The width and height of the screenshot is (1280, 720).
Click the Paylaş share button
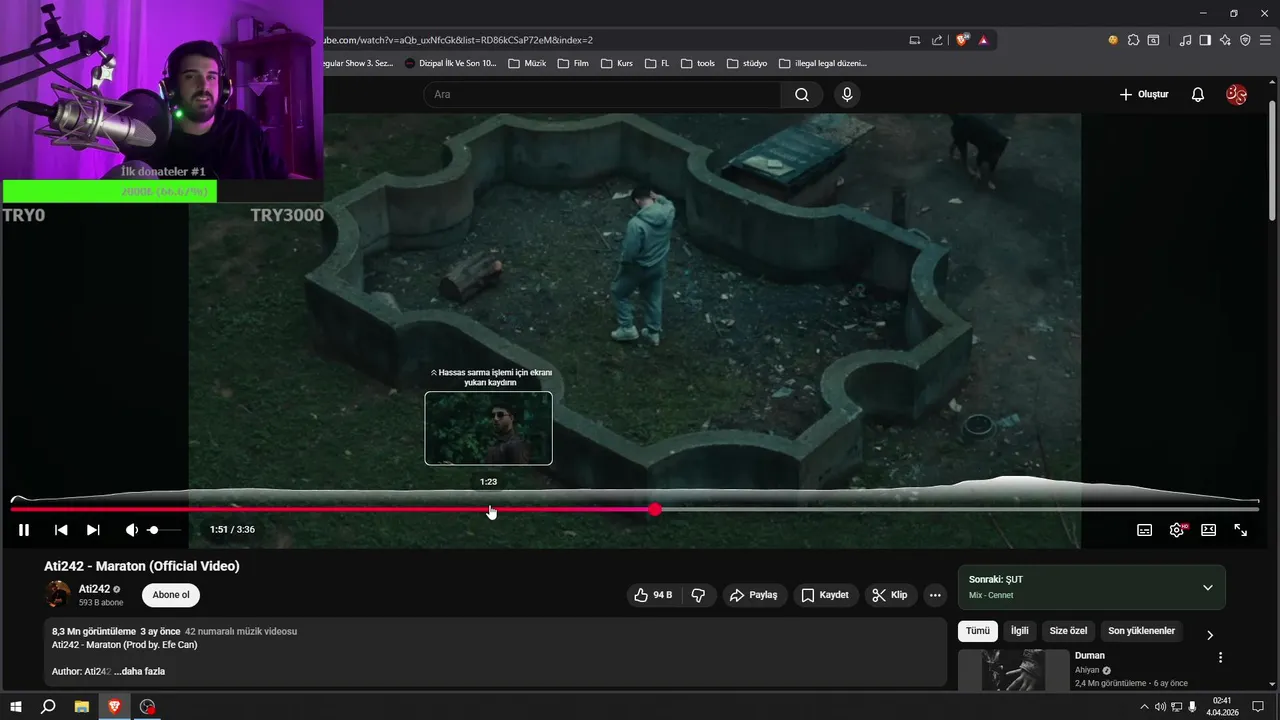(754, 595)
